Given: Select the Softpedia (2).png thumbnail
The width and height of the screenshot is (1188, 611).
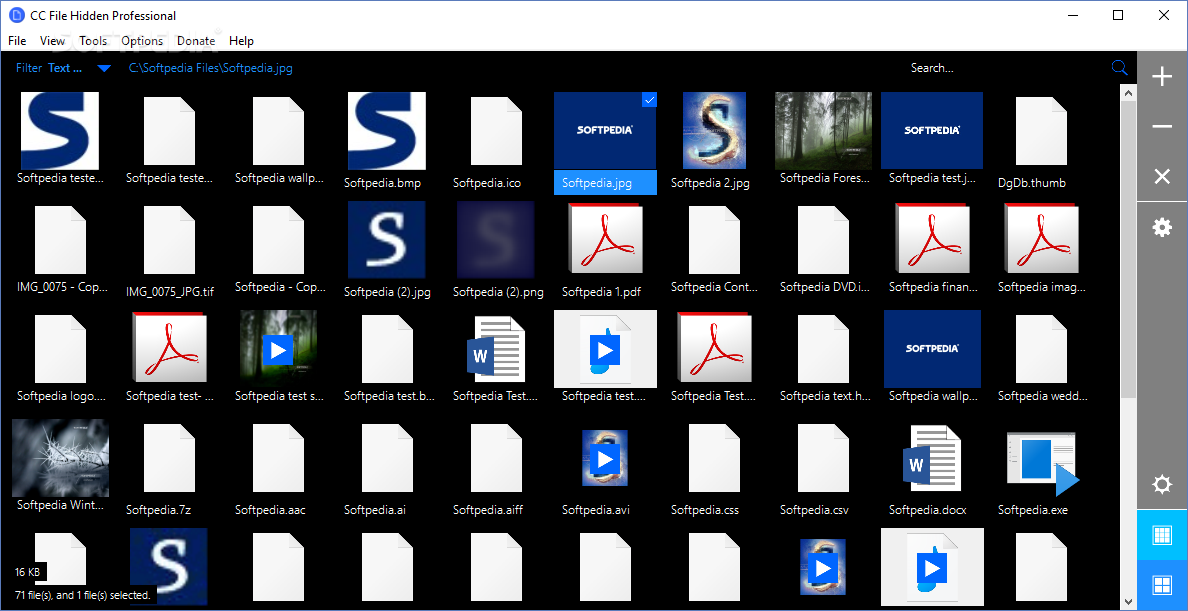Looking at the screenshot, I should [x=496, y=240].
